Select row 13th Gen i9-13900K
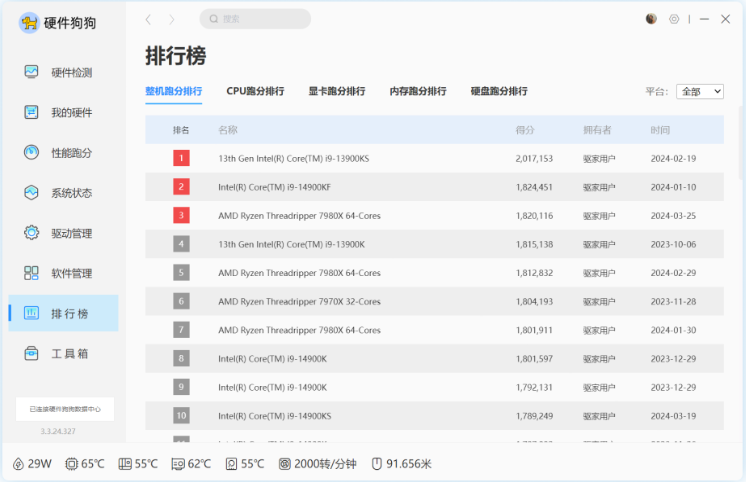The width and height of the screenshot is (746, 482). point(434,244)
